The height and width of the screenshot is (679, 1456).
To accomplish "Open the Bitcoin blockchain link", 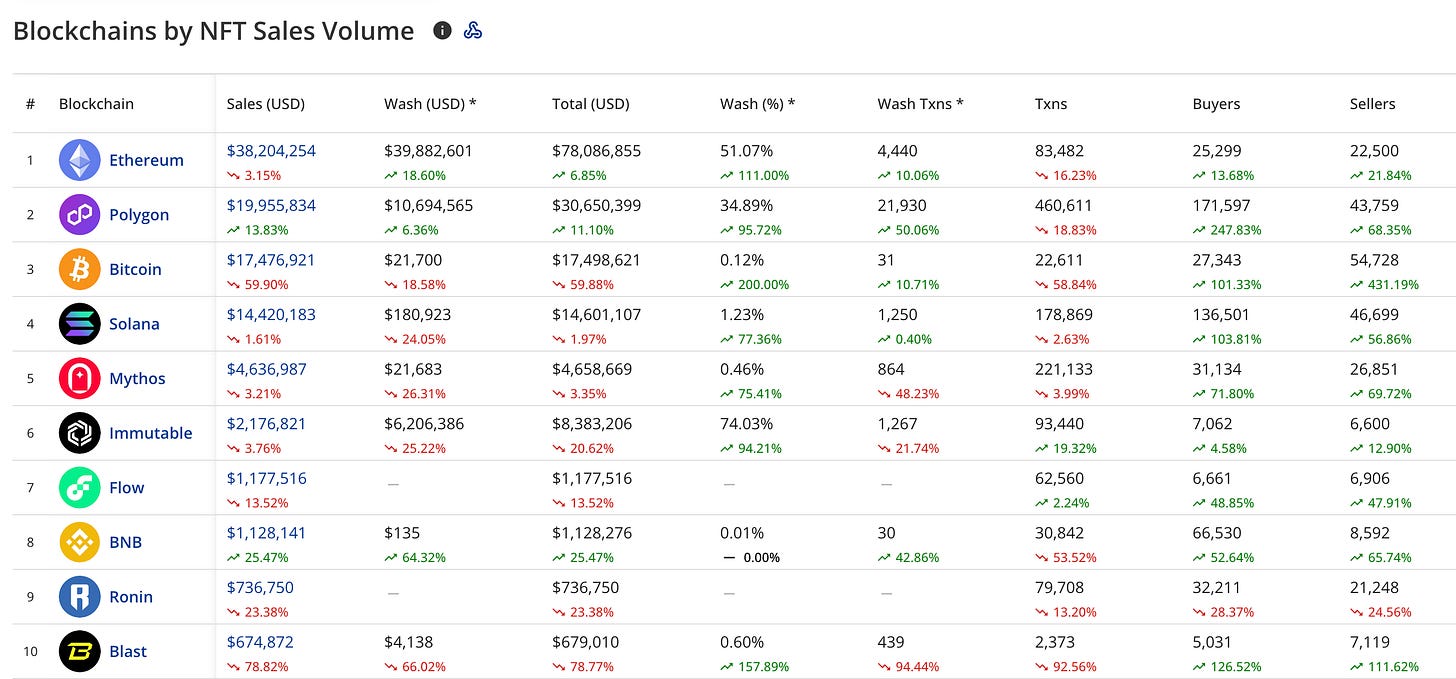I will (x=135, y=269).
